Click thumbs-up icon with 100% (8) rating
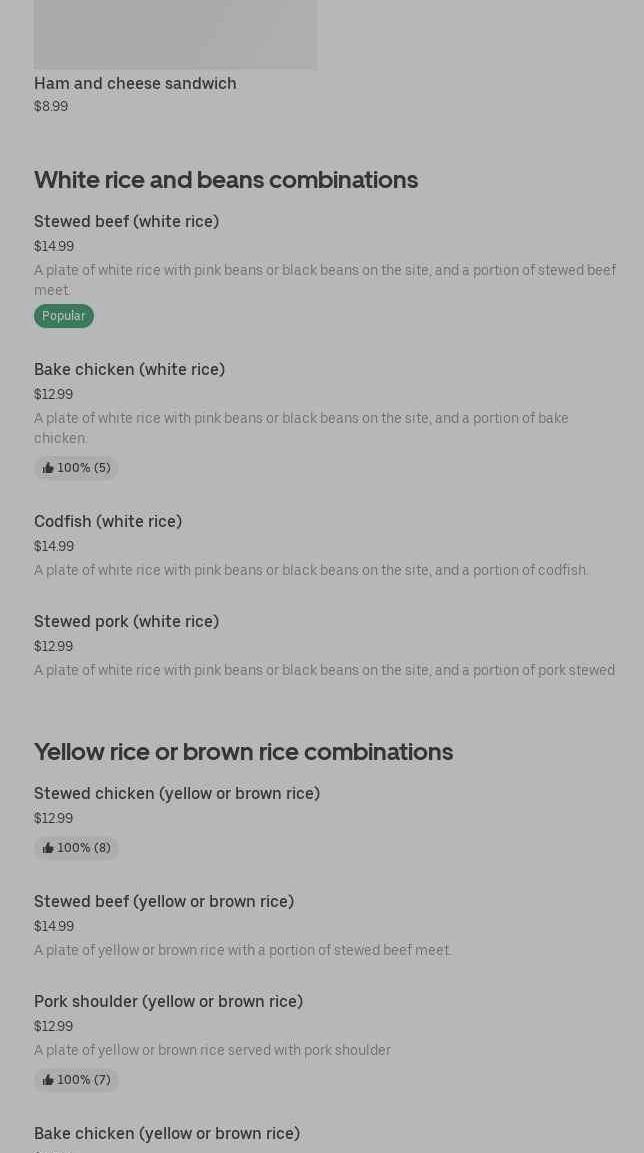The width and height of the screenshot is (644, 1153). [x=48, y=848]
